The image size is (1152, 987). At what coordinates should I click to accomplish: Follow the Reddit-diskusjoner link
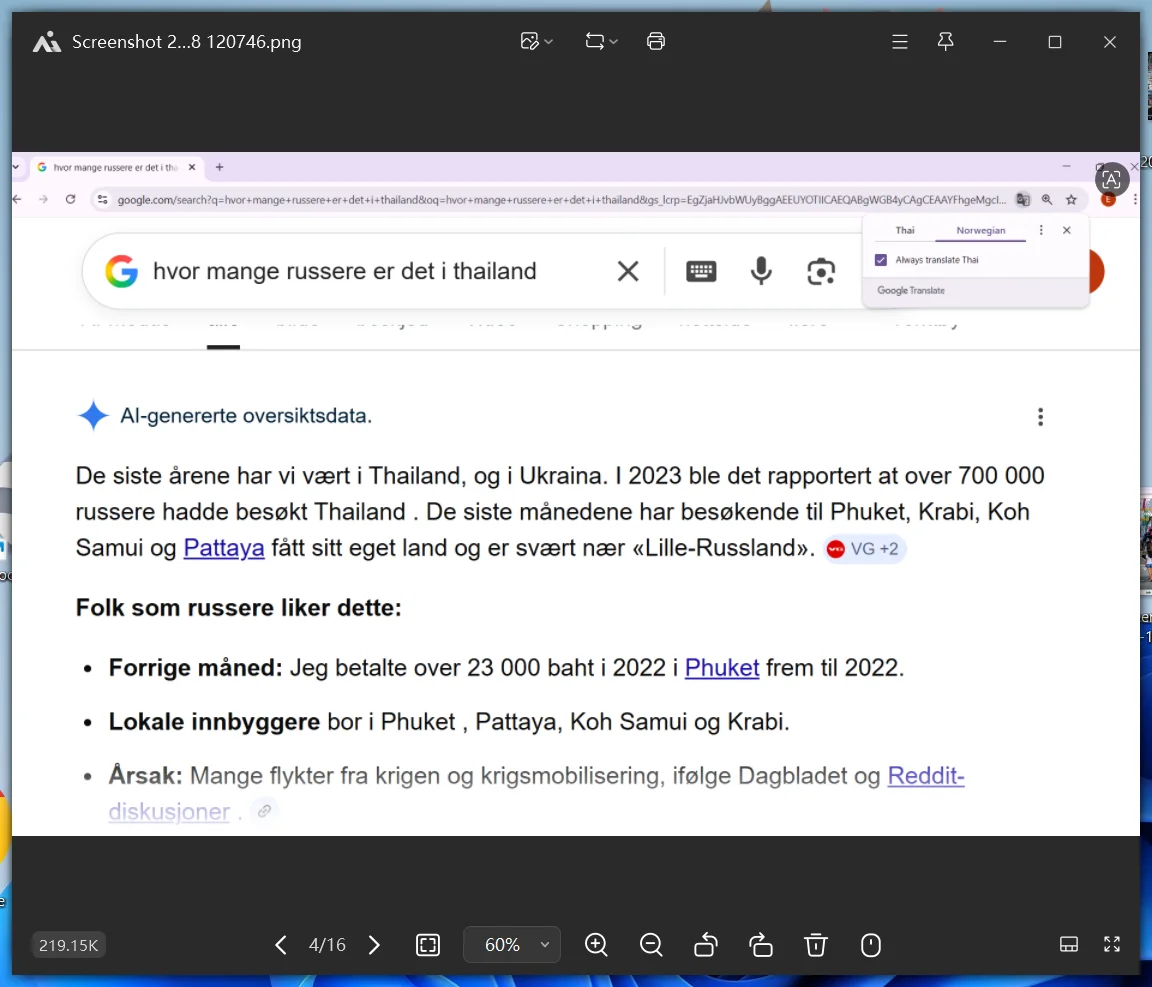[x=169, y=811]
